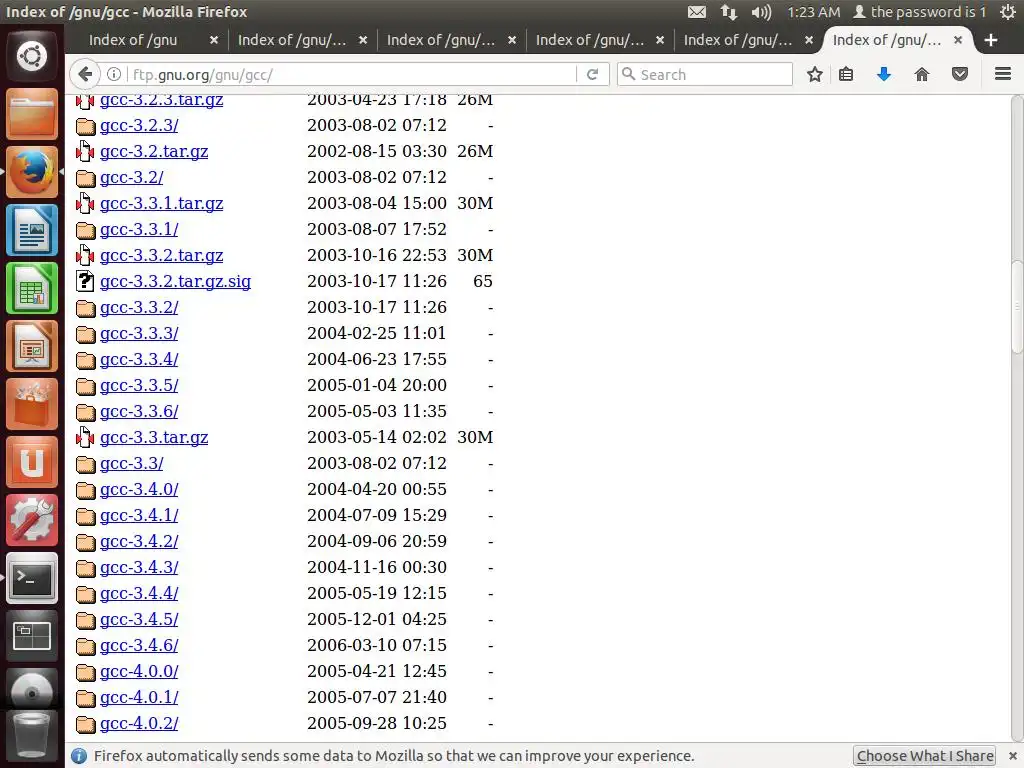Open LibreOffice Impress from the launcher

click(31, 346)
